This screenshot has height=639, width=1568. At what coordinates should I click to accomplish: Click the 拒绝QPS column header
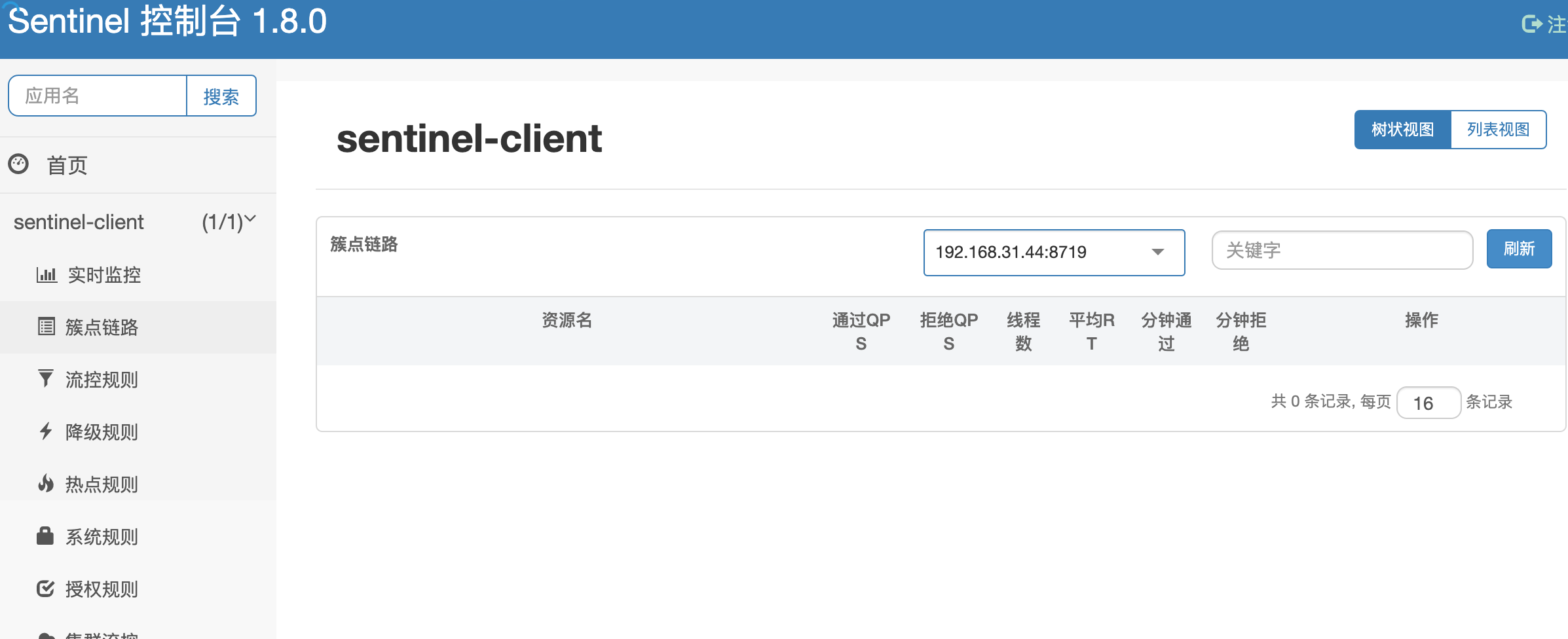pos(949,331)
